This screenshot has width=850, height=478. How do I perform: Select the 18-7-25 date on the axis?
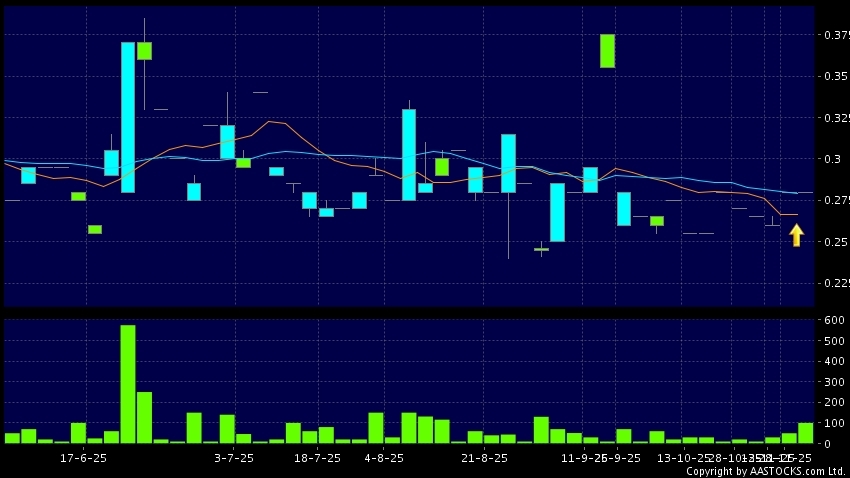point(317,458)
